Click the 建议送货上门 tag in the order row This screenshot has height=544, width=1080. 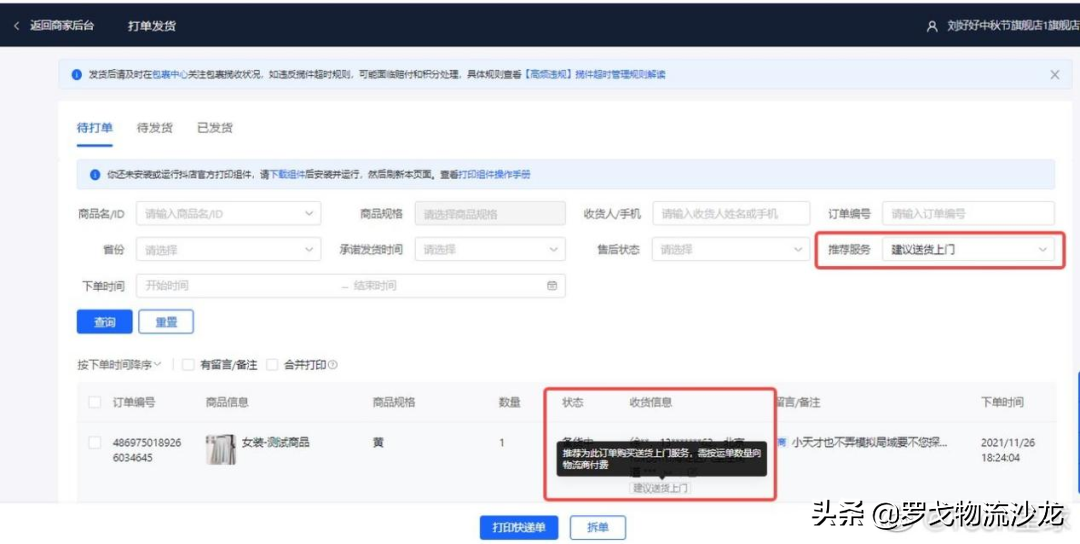click(x=660, y=488)
